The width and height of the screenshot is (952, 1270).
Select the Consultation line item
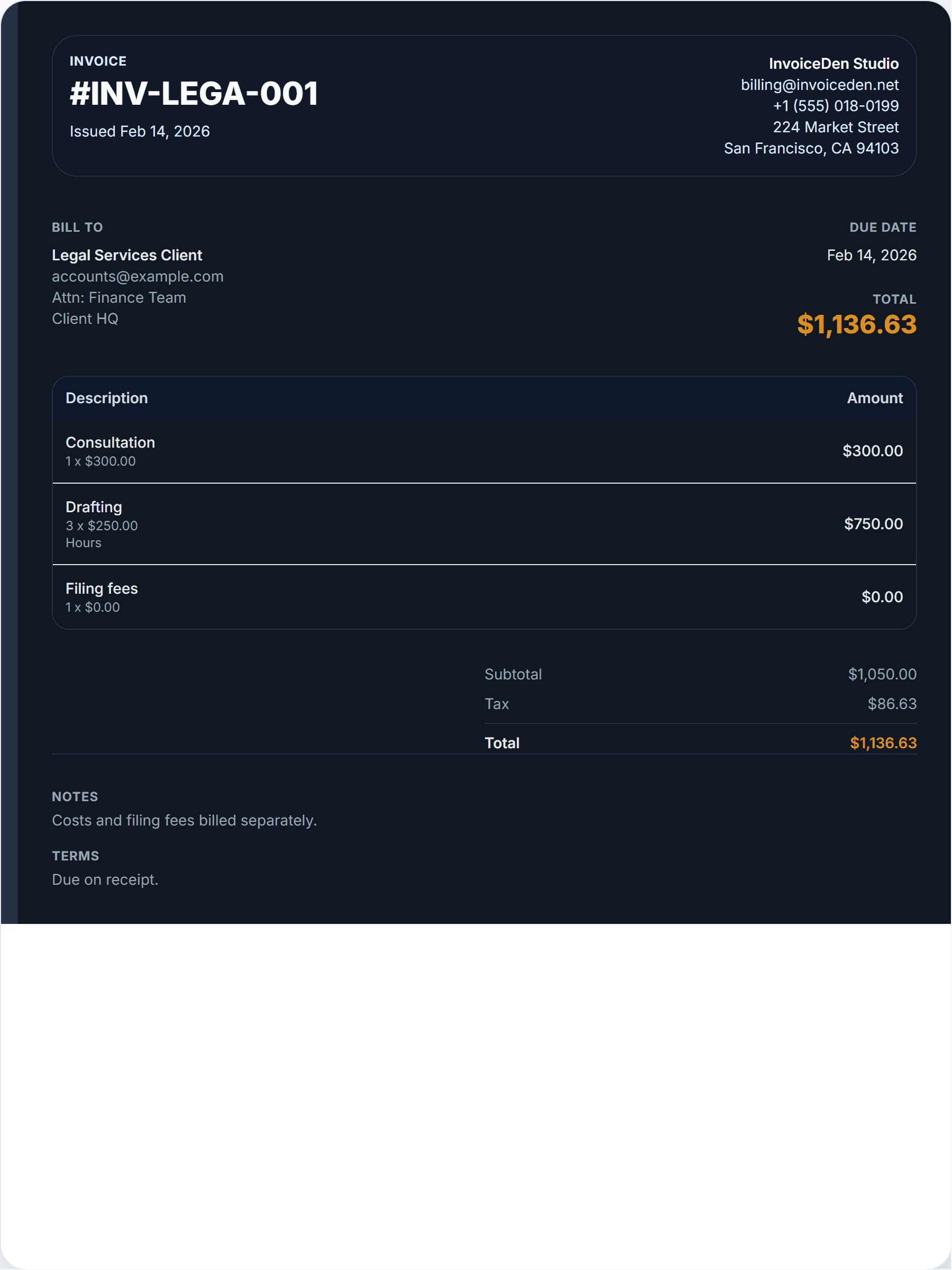(x=110, y=443)
